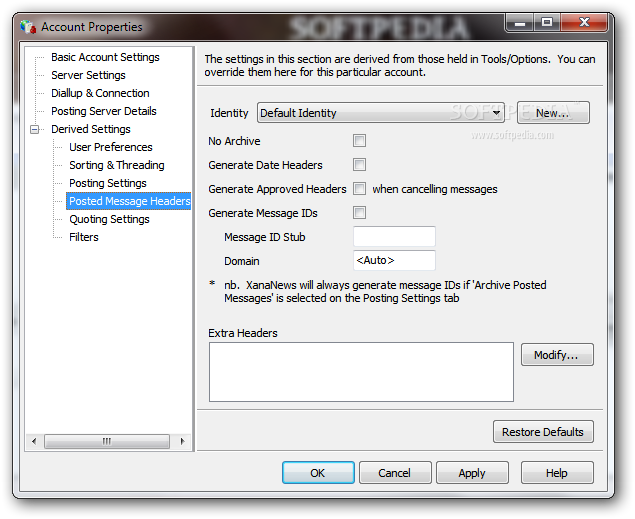The image size is (635, 519).
Task: Click the Extra Headers list box
Action: click(361, 372)
